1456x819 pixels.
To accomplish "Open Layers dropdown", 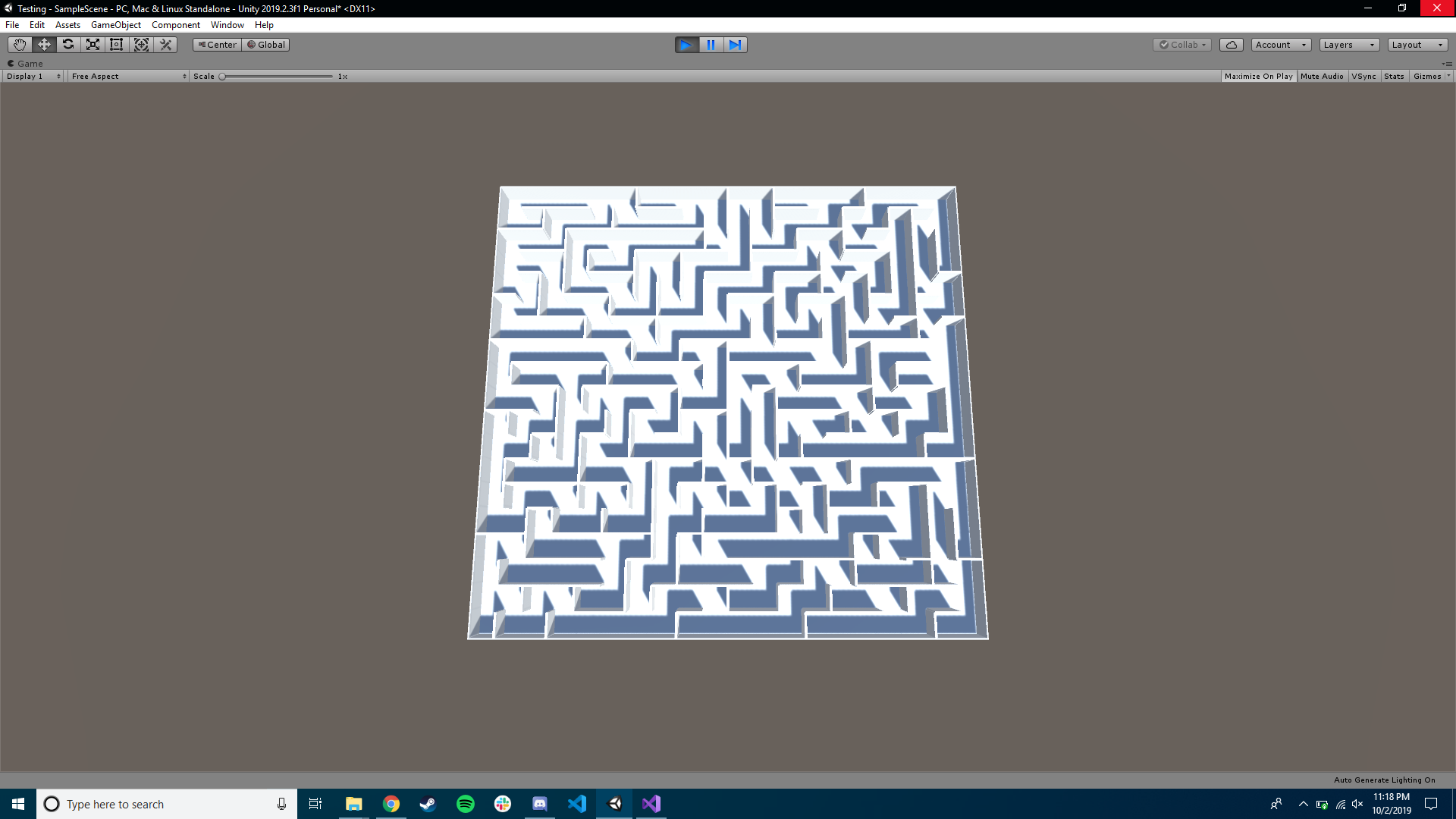I will tap(1349, 45).
